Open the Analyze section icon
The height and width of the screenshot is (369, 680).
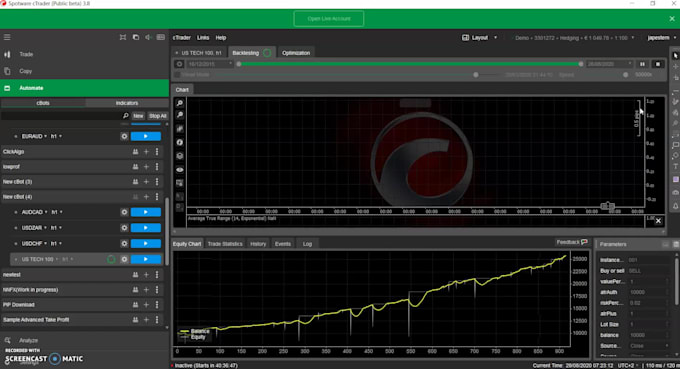(7, 340)
